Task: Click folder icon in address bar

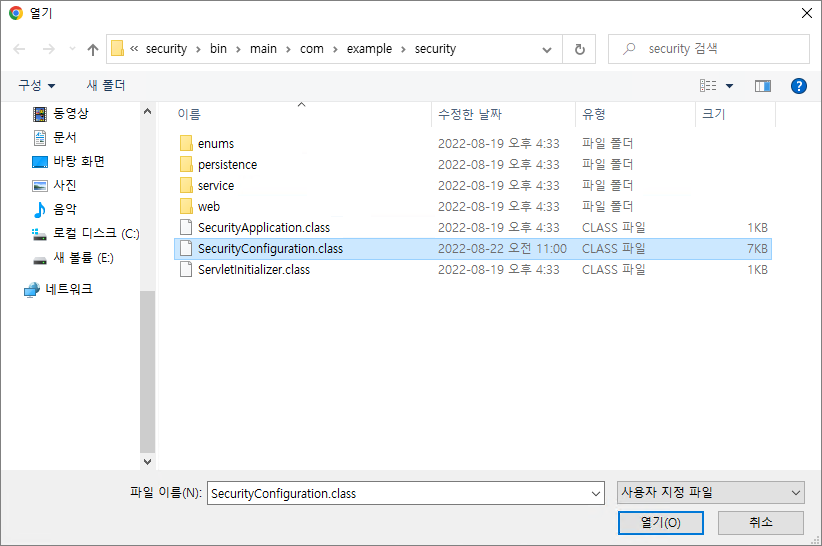Action: pyautogui.click(x=118, y=49)
